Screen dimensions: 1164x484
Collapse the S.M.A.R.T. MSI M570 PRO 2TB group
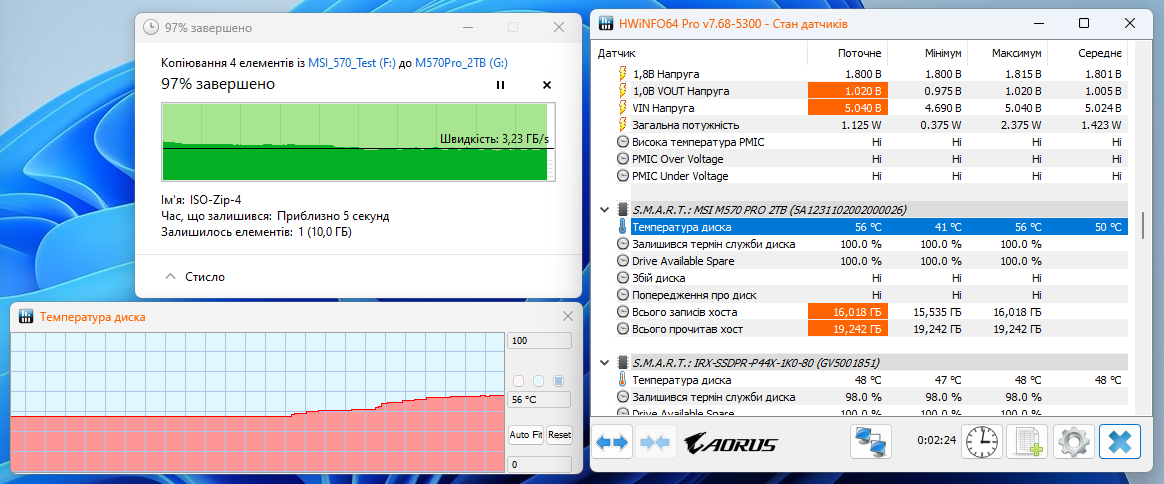pos(604,210)
